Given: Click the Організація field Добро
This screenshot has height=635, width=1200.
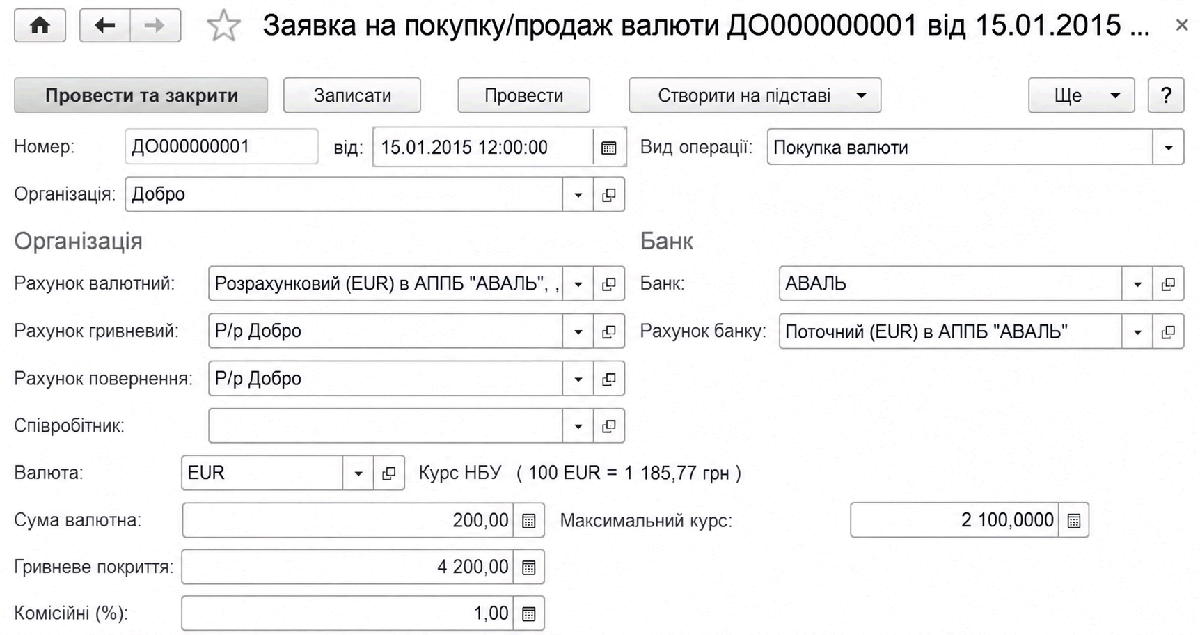Looking at the screenshot, I should point(345,195).
